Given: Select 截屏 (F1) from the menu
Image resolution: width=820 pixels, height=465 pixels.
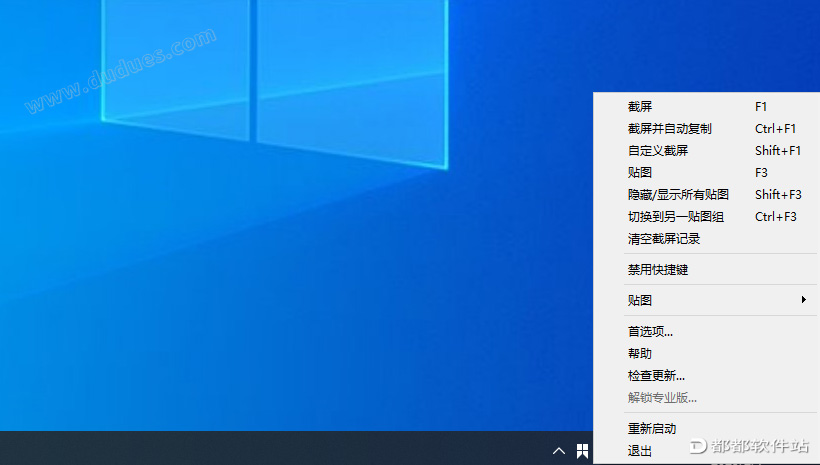Looking at the screenshot, I should coord(640,106).
